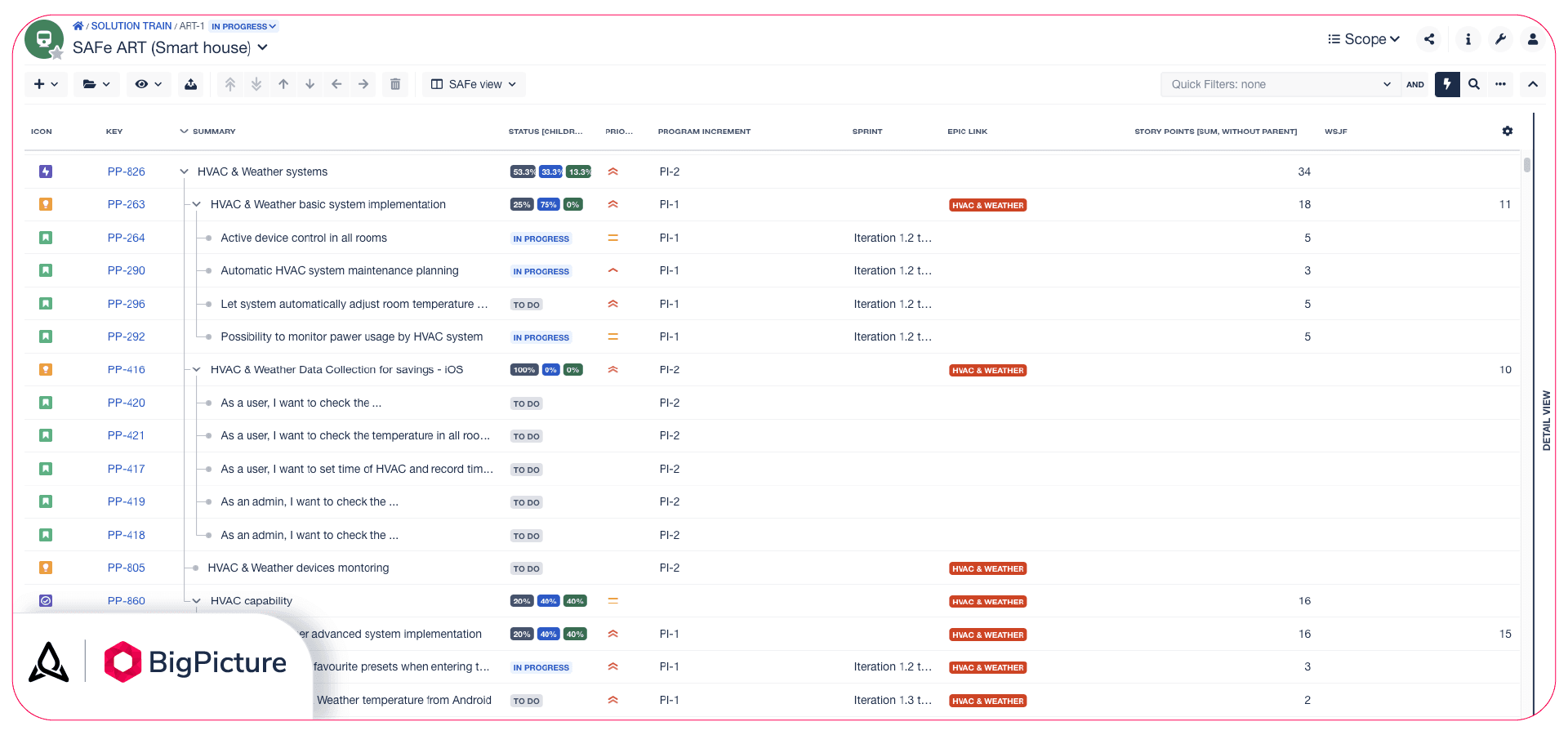Open the eye view options dropdown
Viewport: 1568px width, 735px height.
[149, 84]
